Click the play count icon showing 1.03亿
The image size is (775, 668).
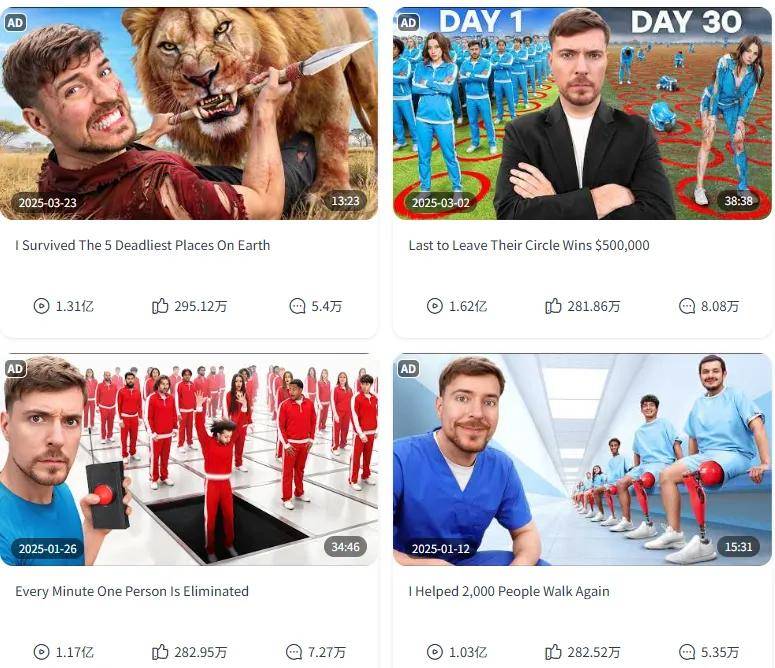(435, 652)
